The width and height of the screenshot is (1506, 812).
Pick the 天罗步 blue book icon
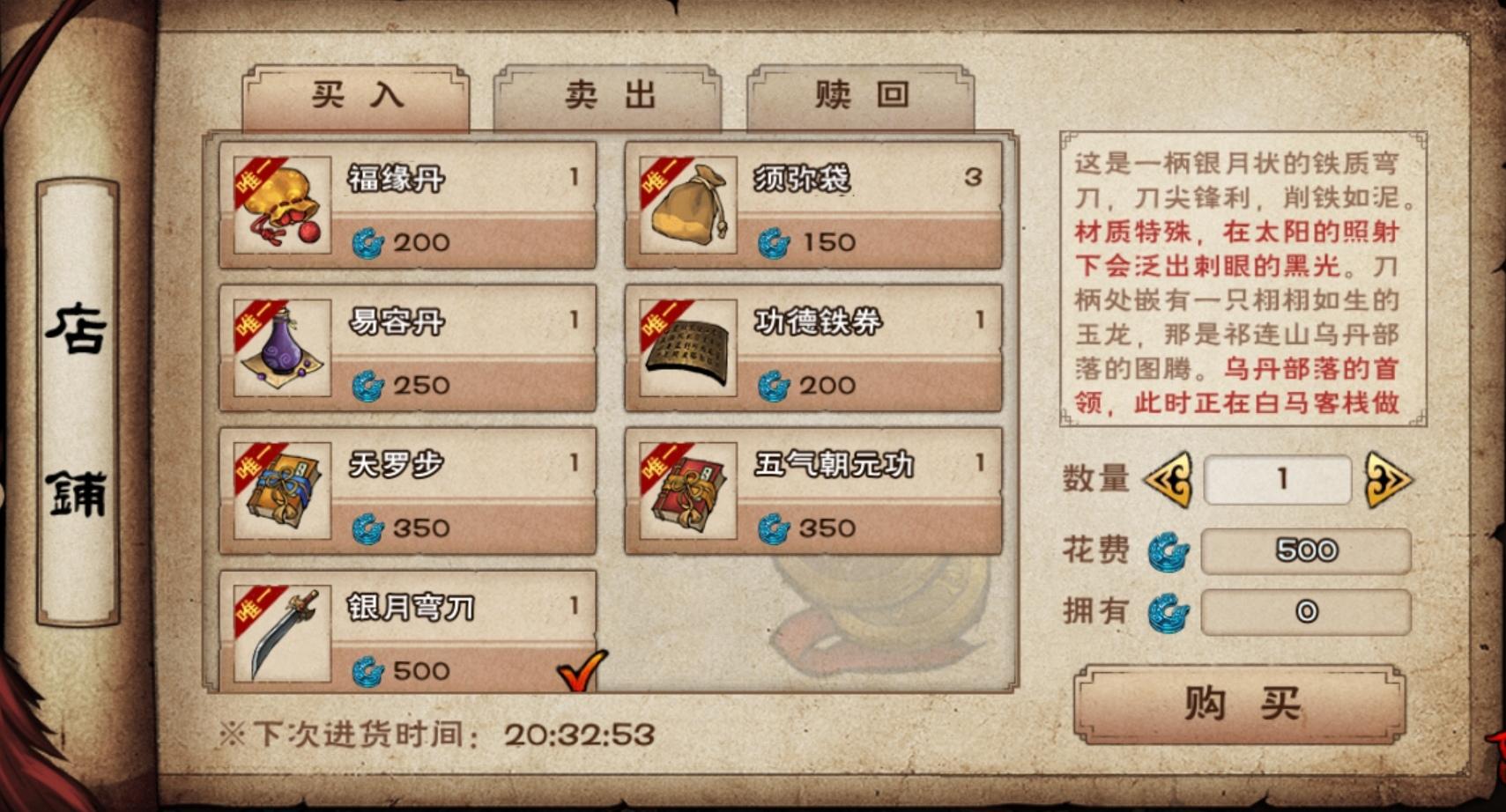[282, 491]
